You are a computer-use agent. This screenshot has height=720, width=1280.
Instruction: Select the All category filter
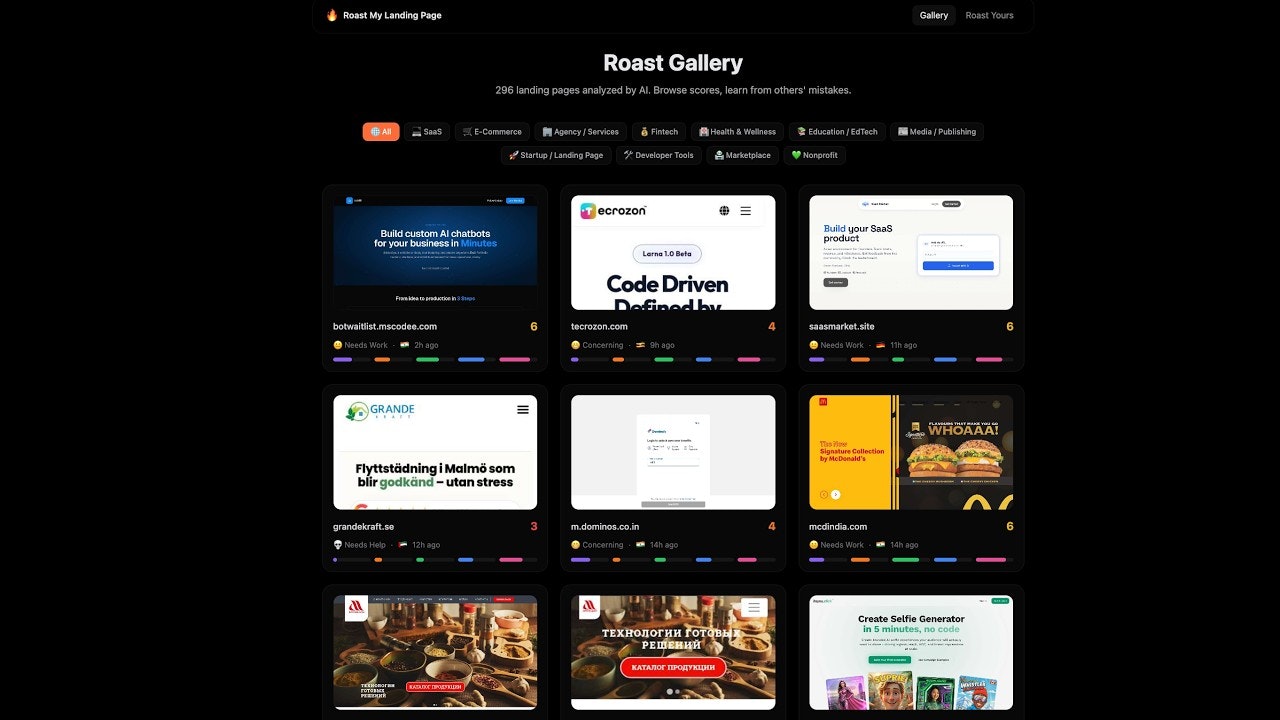pos(381,131)
